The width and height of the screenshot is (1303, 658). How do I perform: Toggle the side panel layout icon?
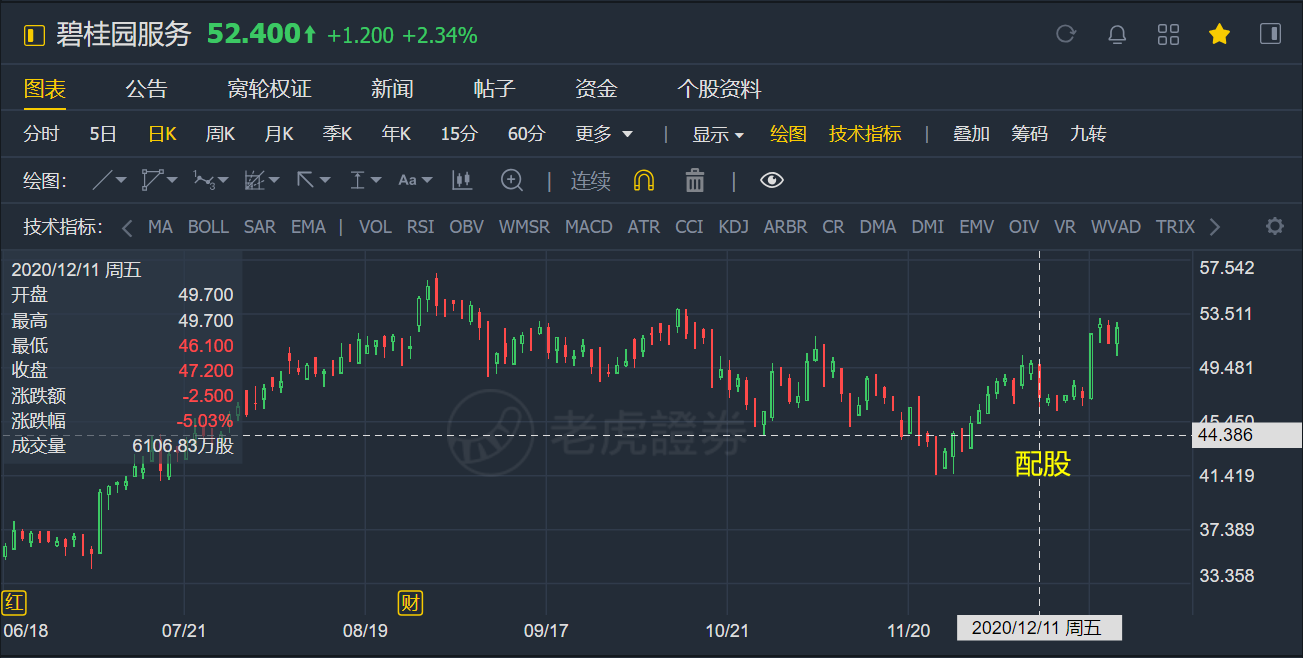coord(1270,34)
